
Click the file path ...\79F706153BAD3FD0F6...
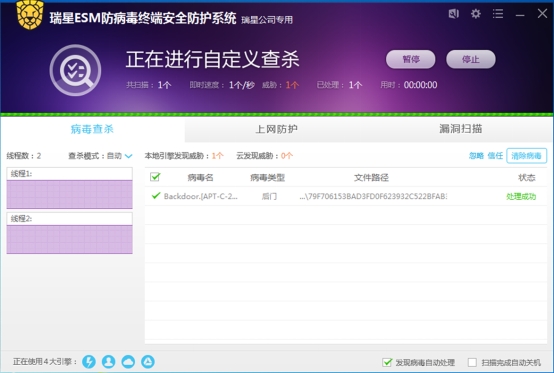(x=373, y=196)
